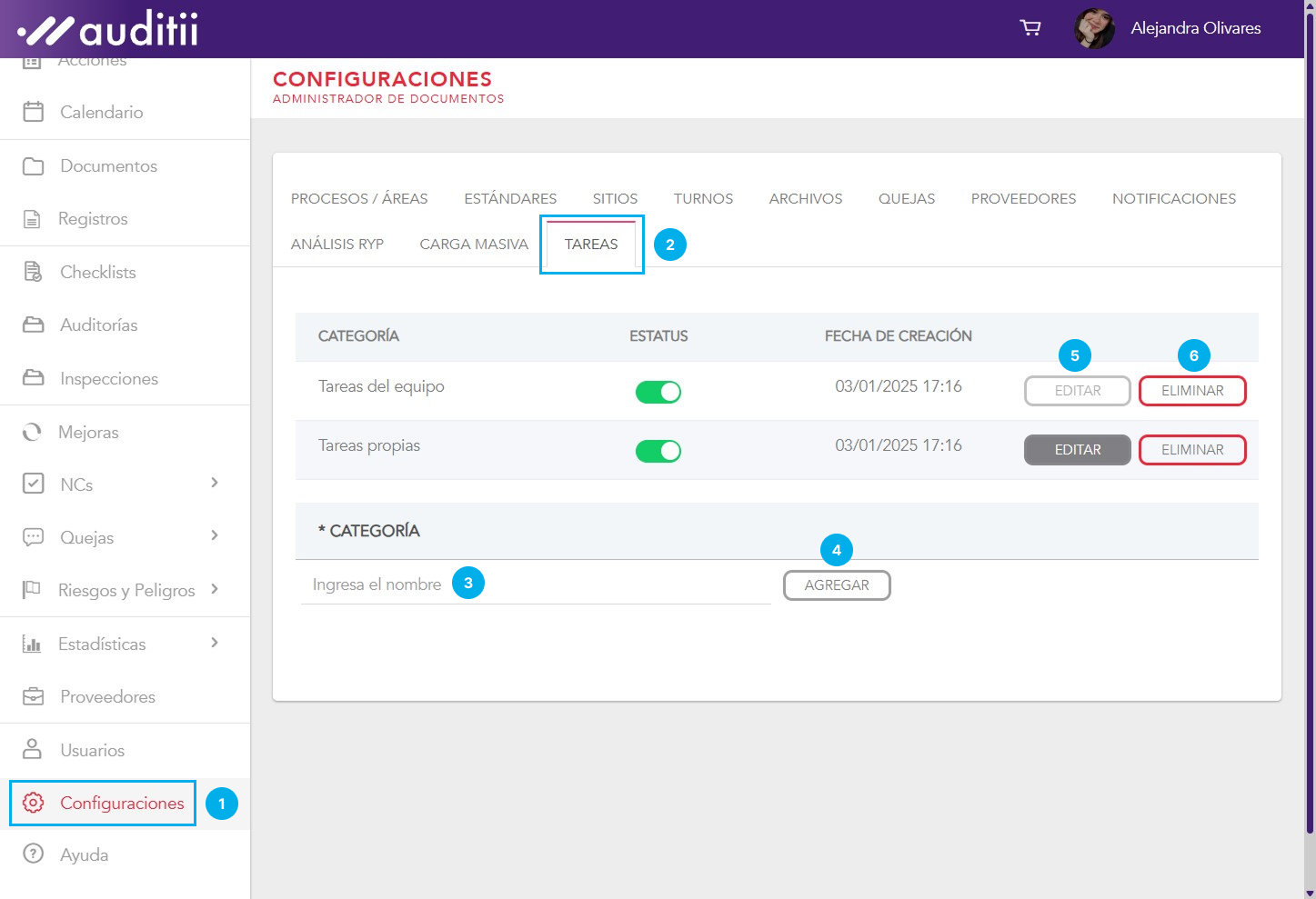Disable the Tareas propias status switch
The width and height of the screenshot is (1316, 899).
658,451
